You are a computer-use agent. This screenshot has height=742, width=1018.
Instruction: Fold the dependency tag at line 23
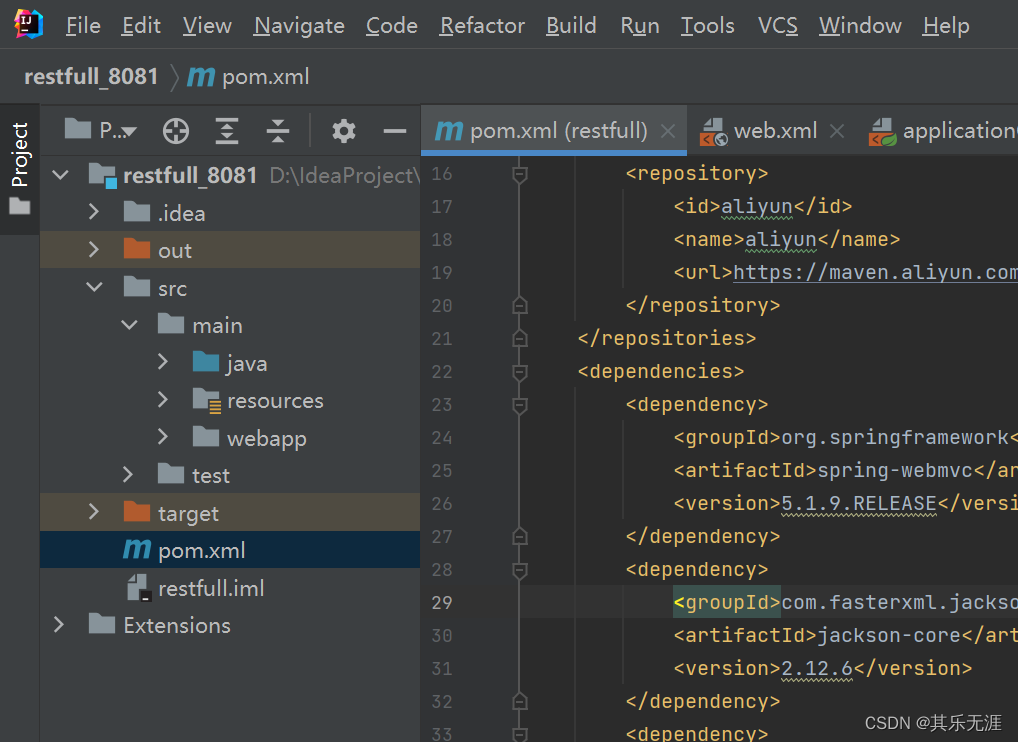(519, 405)
